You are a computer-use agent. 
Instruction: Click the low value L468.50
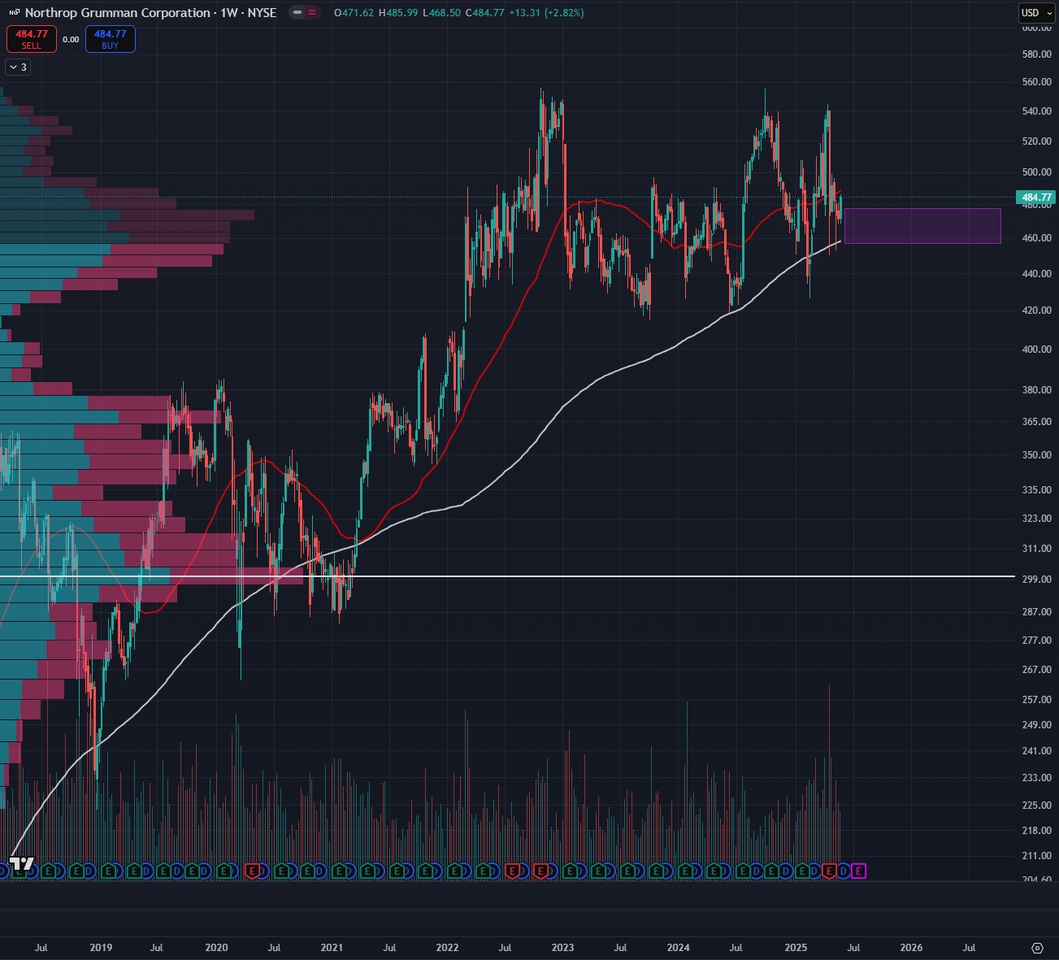[442, 12]
